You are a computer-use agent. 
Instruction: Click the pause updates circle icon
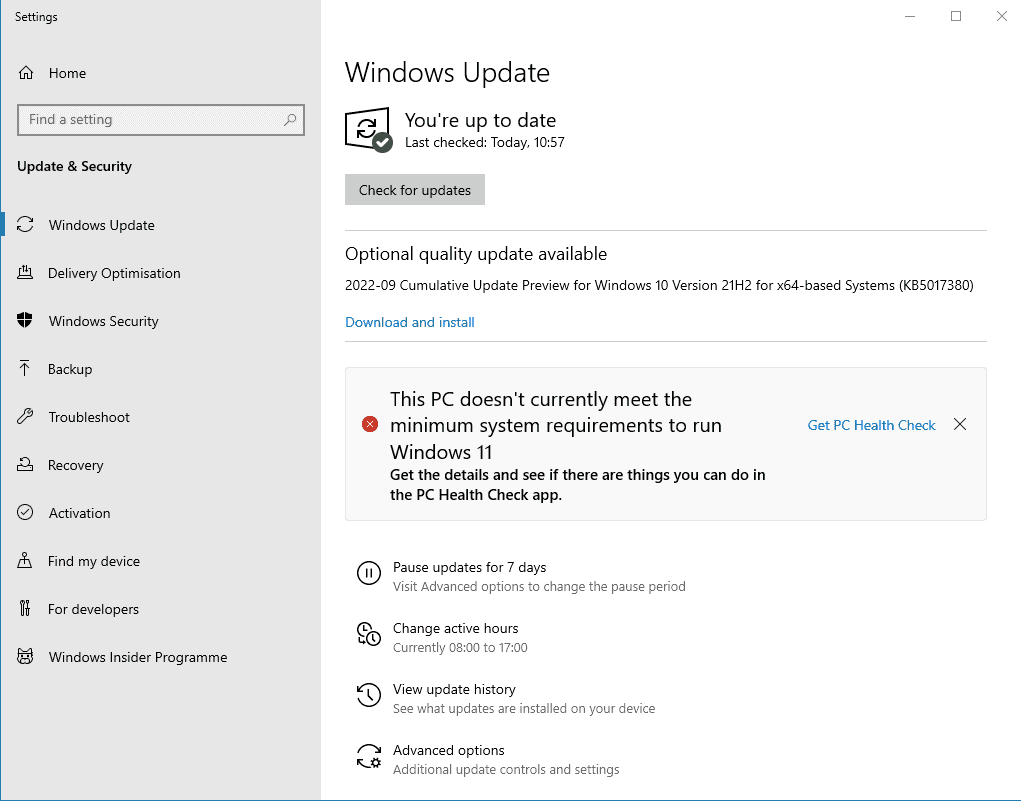coord(369,574)
